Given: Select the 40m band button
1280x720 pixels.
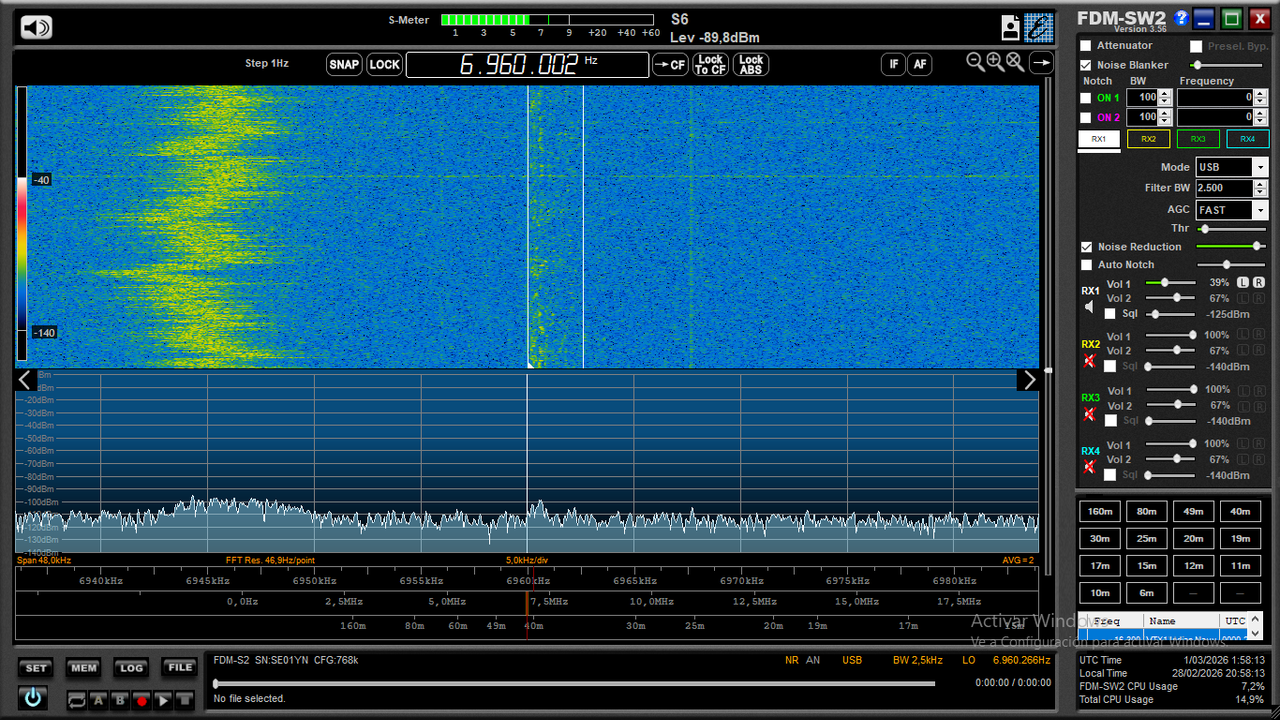Looking at the screenshot, I should pyautogui.click(x=1240, y=511).
